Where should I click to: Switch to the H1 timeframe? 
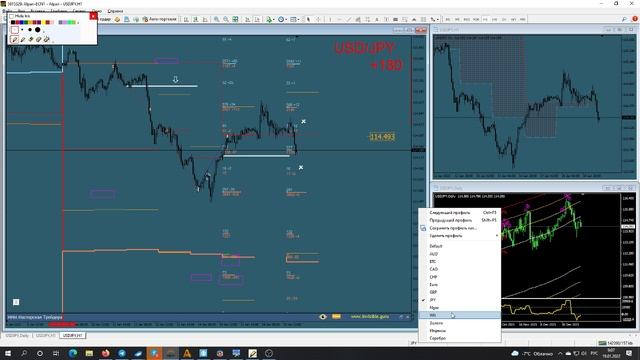[485, 19]
